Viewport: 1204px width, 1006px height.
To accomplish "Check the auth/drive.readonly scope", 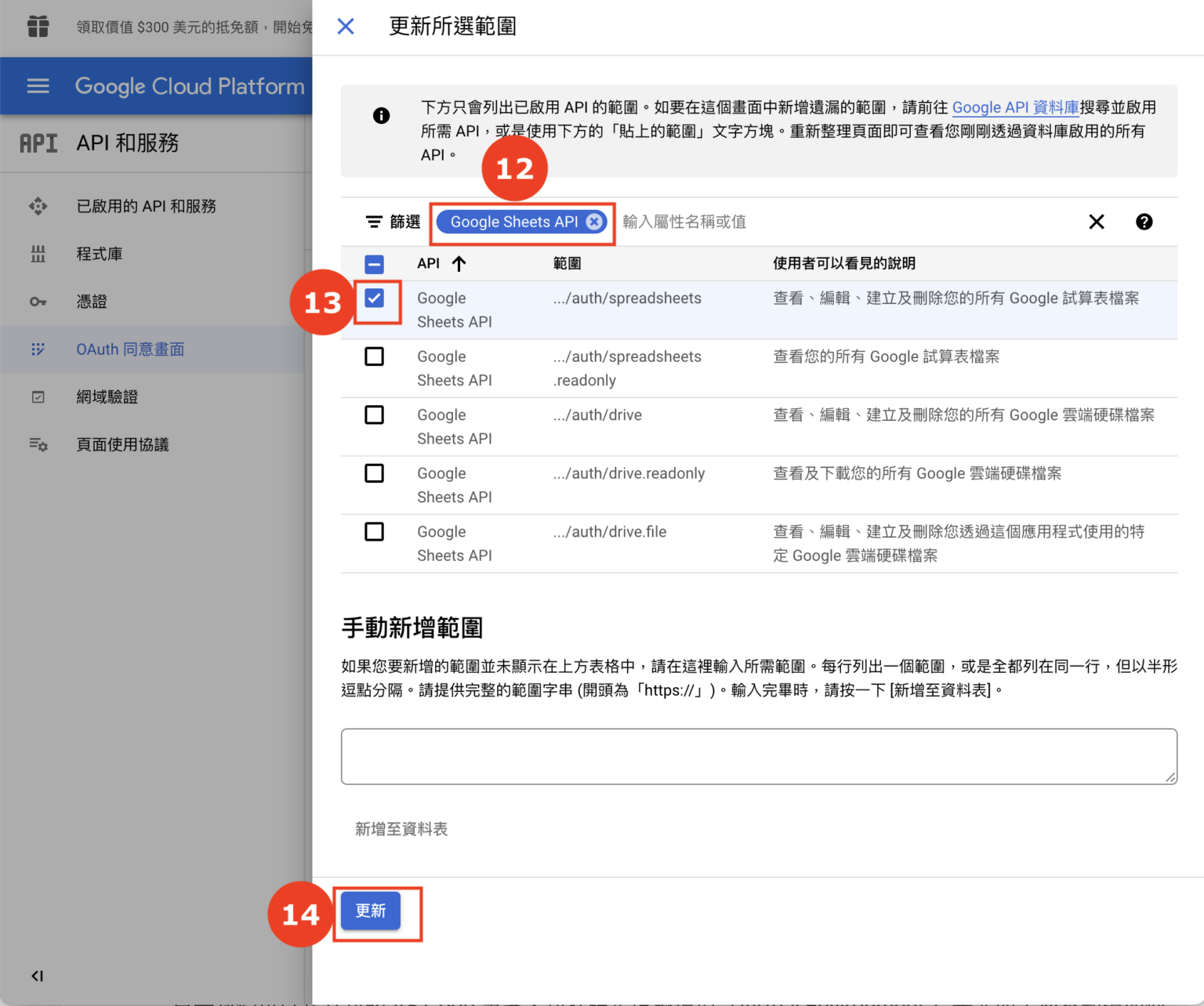I will pyautogui.click(x=375, y=473).
